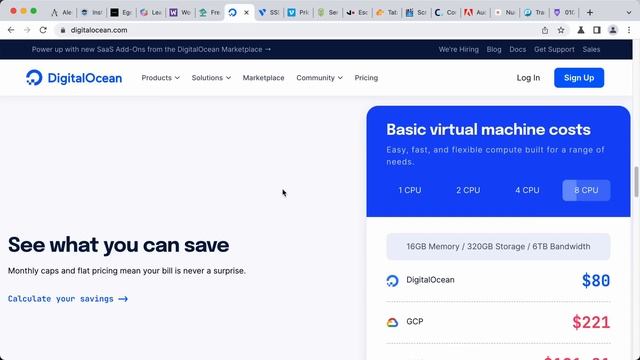Switch to the 'Co' browser tab
This screenshot has width=640, height=360.
[x=445, y=13]
